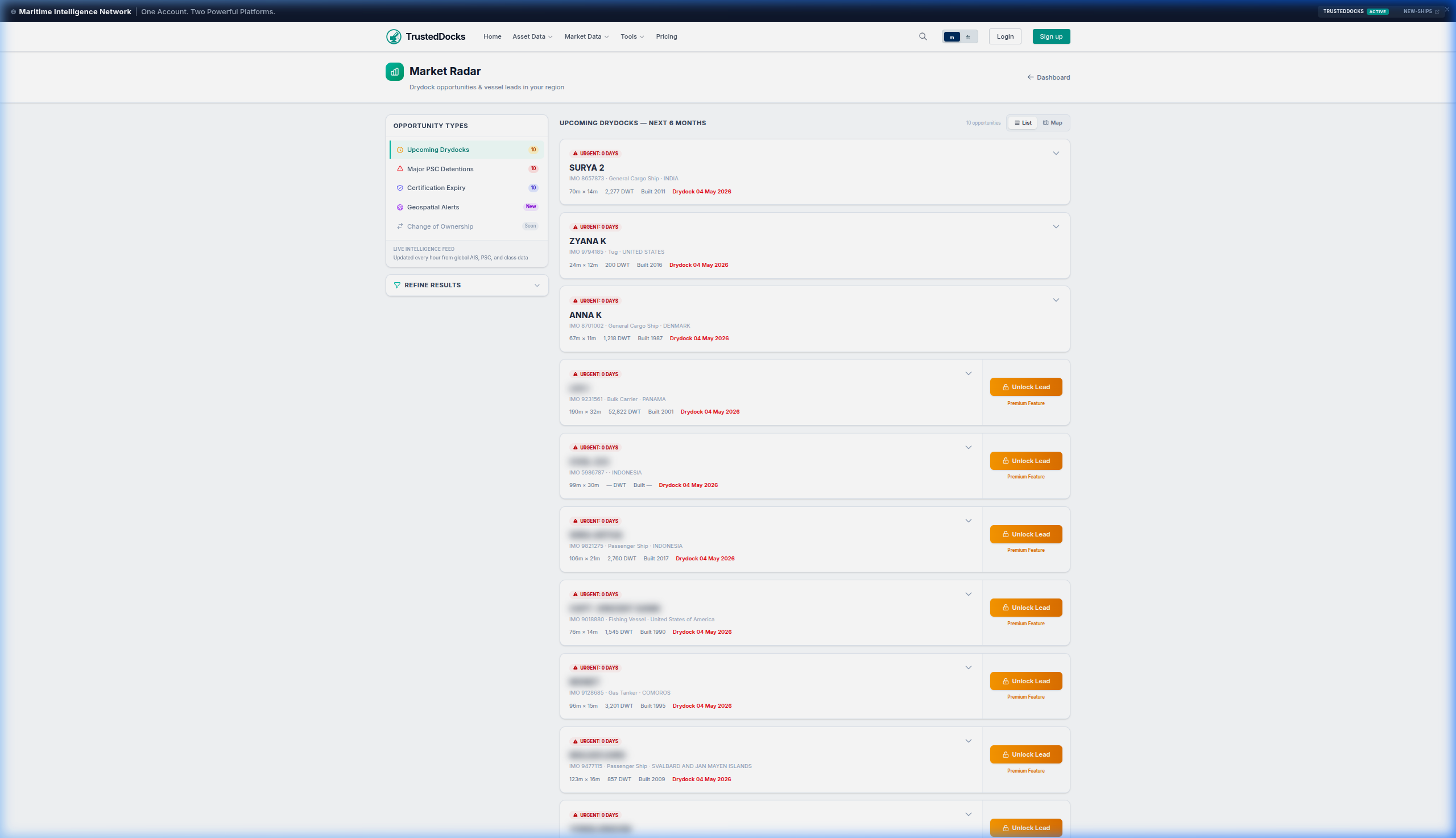Image resolution: width=1456 pixels, height=838 pixels.
Task: Open the Asset Data dropdown menu
Action: 532,36
